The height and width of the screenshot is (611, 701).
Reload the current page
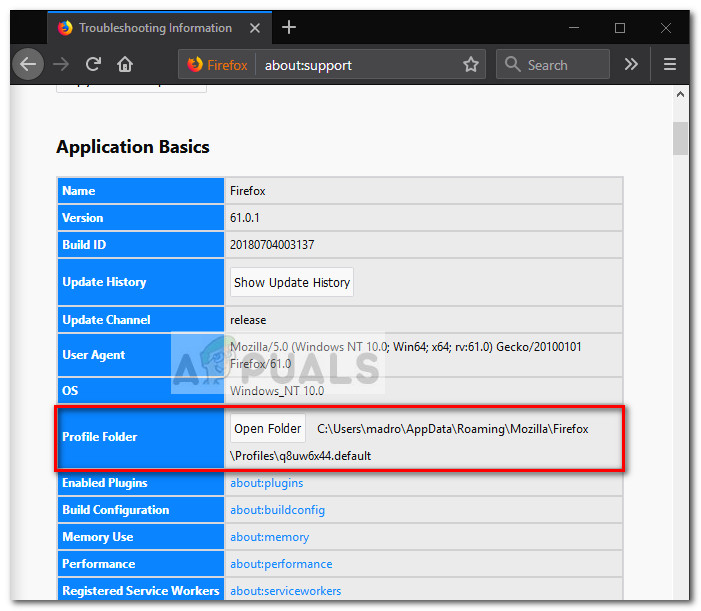coord(93,64)
